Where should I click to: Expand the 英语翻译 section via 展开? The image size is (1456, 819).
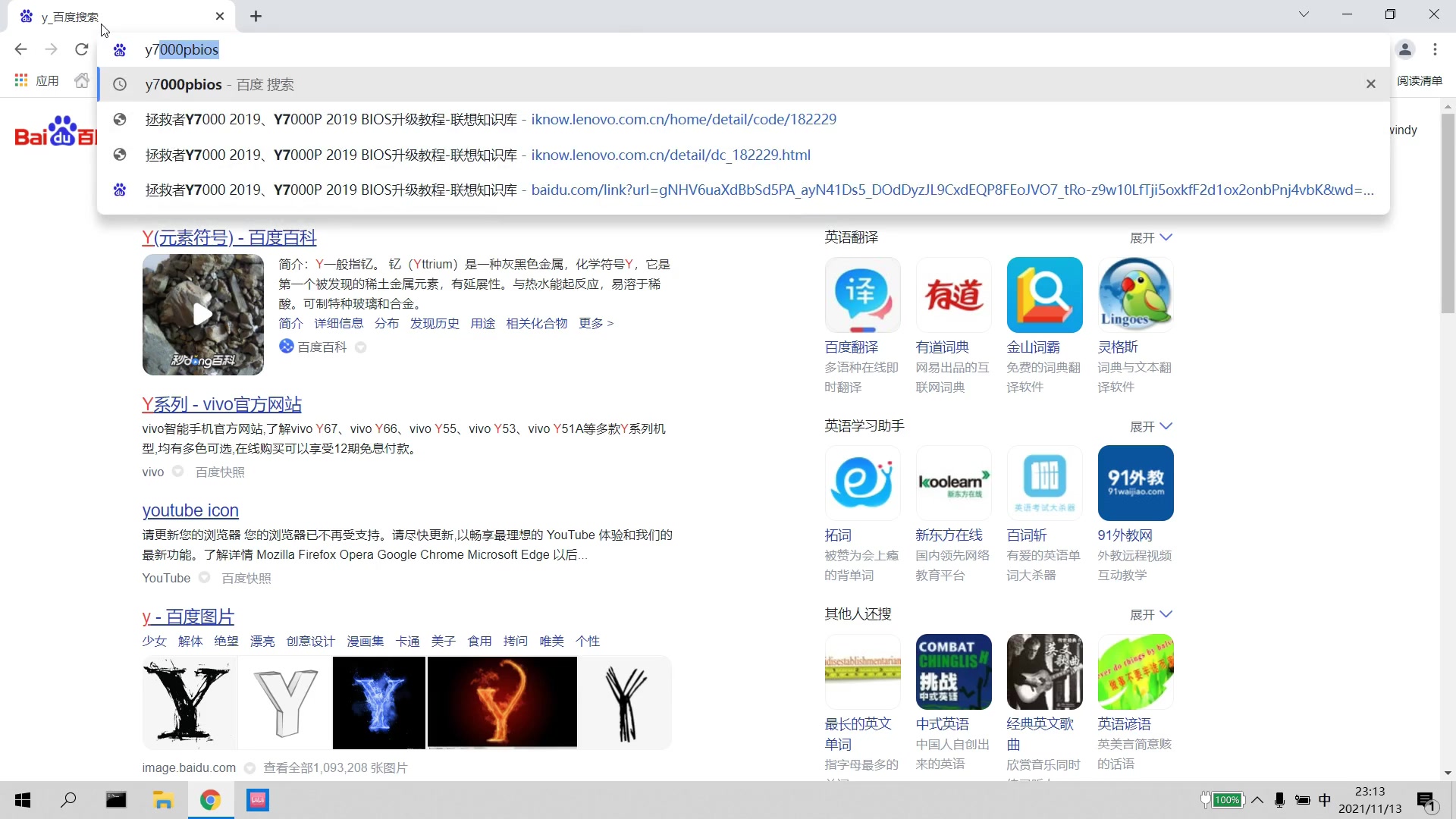1149,237
